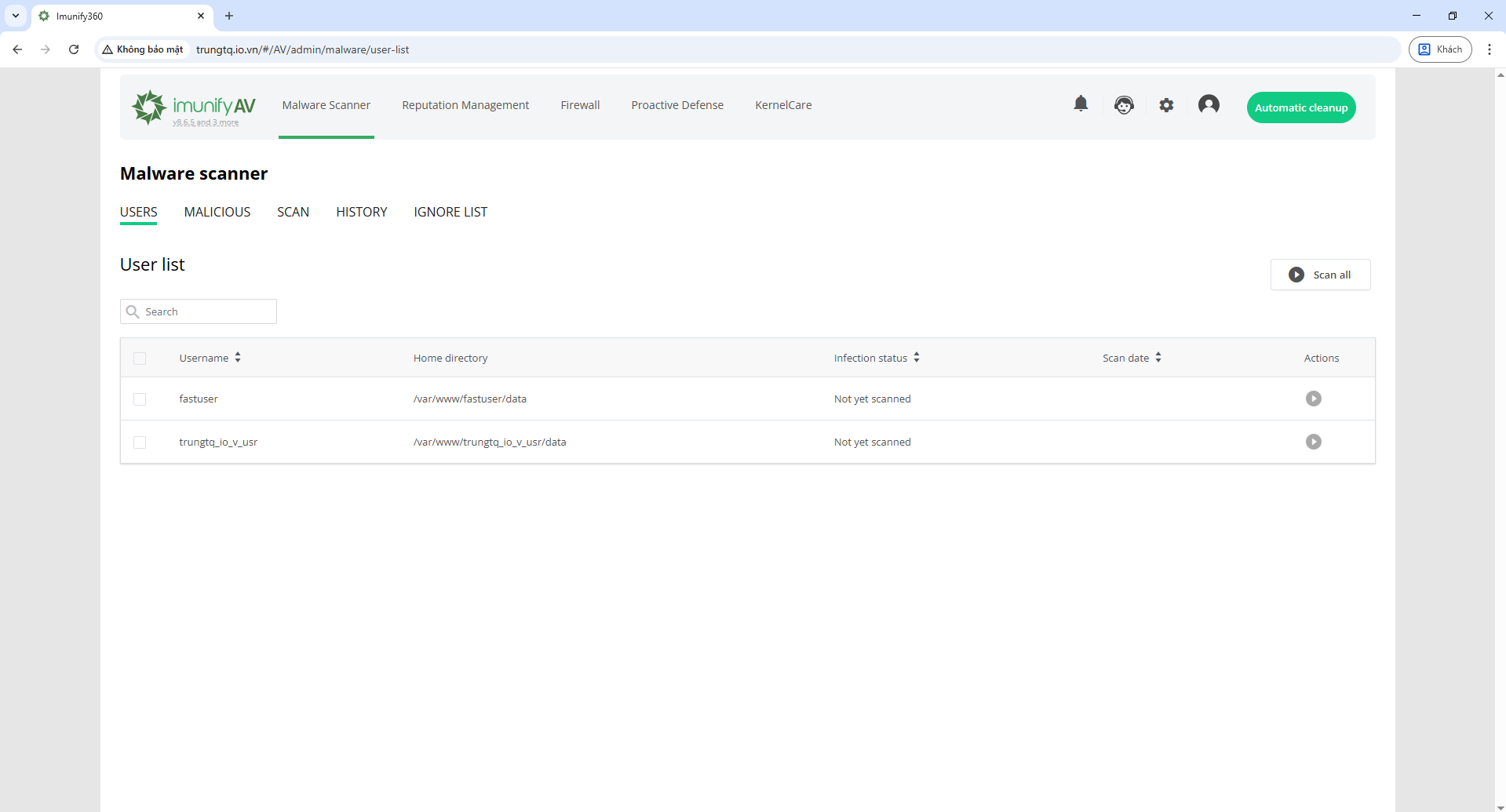Viewport: 1506px width, 812px height.
Task: Start a scan for trungtq_io_v_usr row
Action: pos(1314,442)
